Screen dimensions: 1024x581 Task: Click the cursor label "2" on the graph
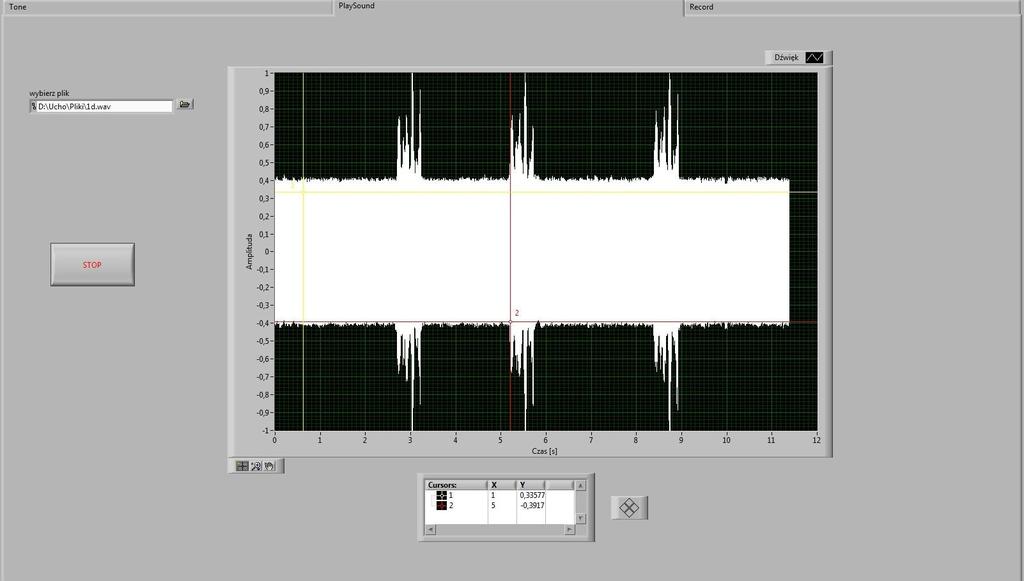click(517, 313)
